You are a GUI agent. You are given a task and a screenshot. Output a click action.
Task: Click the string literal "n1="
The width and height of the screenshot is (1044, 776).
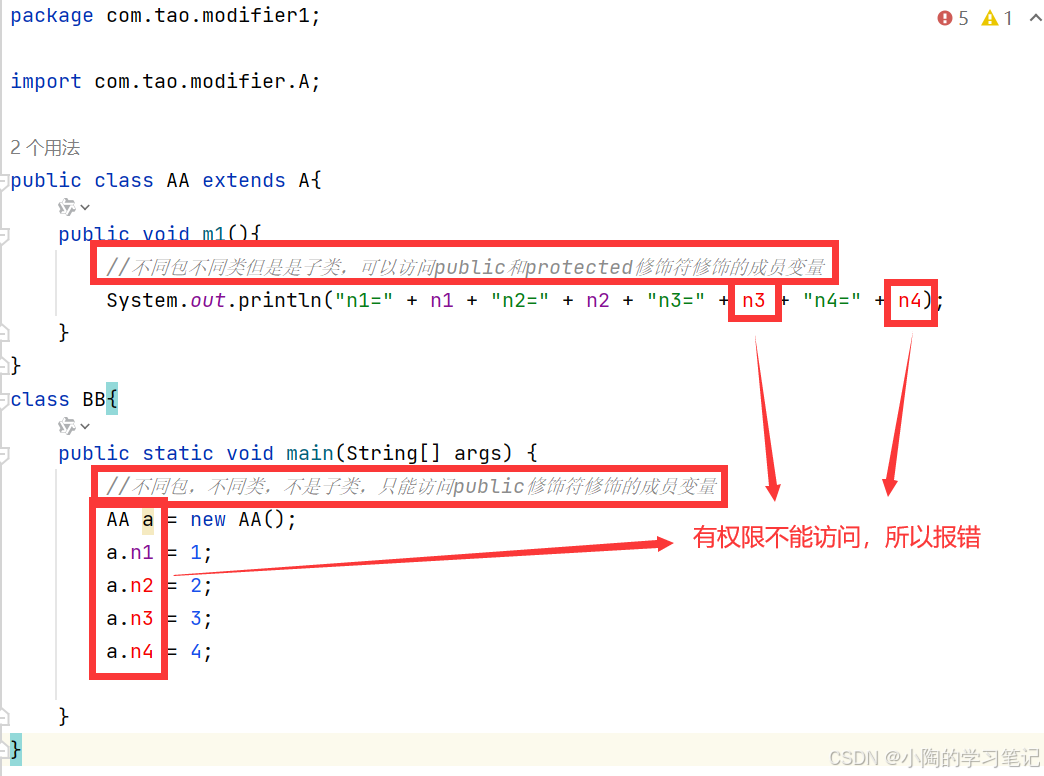point(364,300)
